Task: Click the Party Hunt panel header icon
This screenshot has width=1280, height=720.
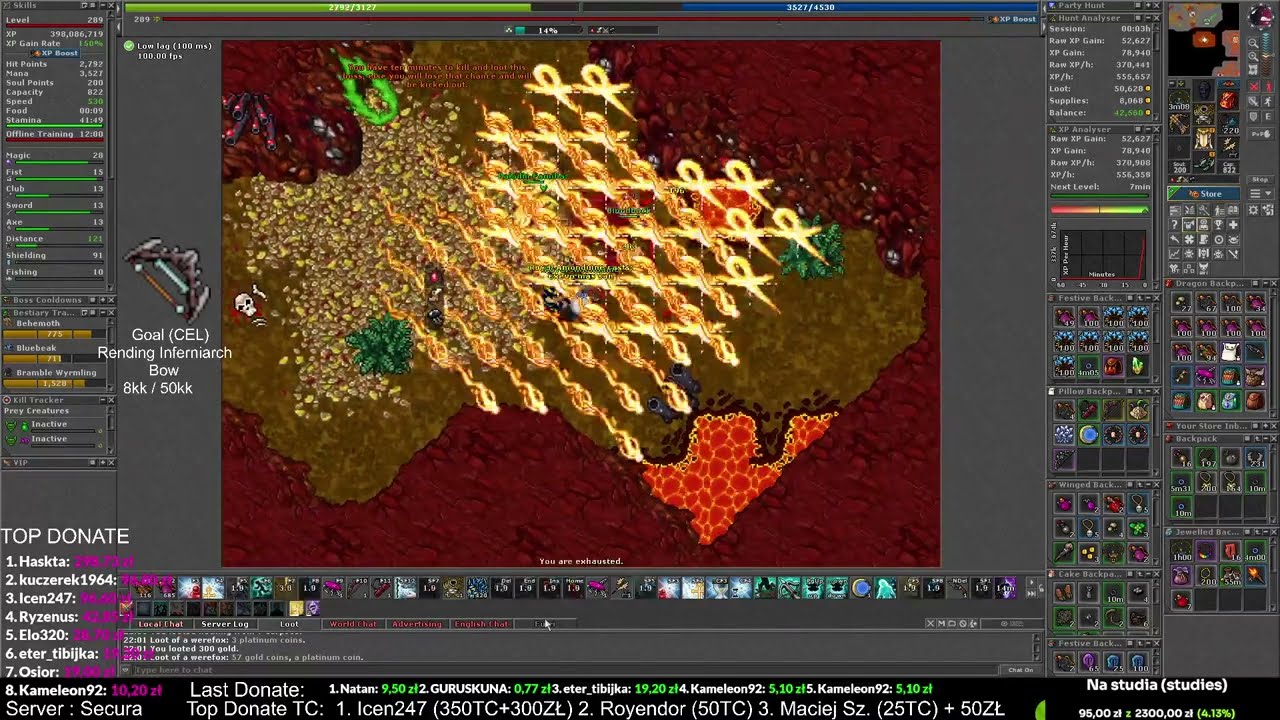Action: (1052, 5)
